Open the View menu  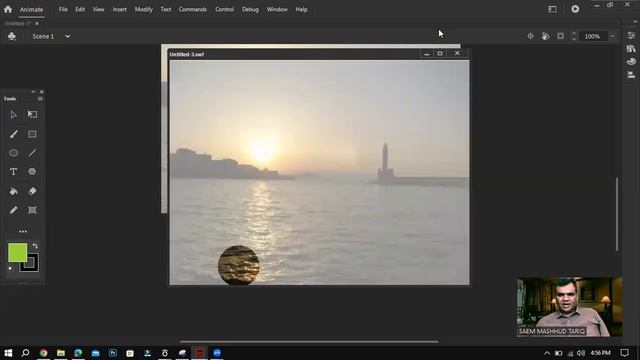(98, 9)
